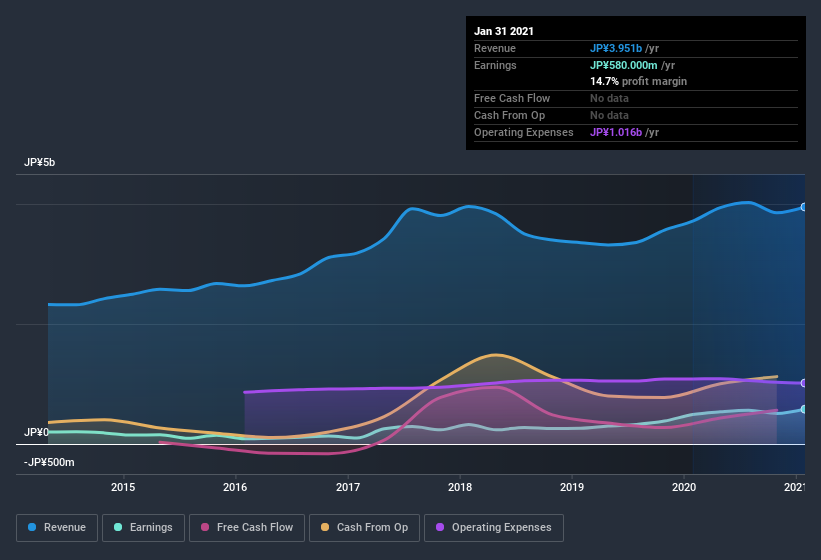Image resolution: width=821 pixels, height=560 pixels.
Task: Toggle the Revenue legend button
Action: click(x=57, y=528)
